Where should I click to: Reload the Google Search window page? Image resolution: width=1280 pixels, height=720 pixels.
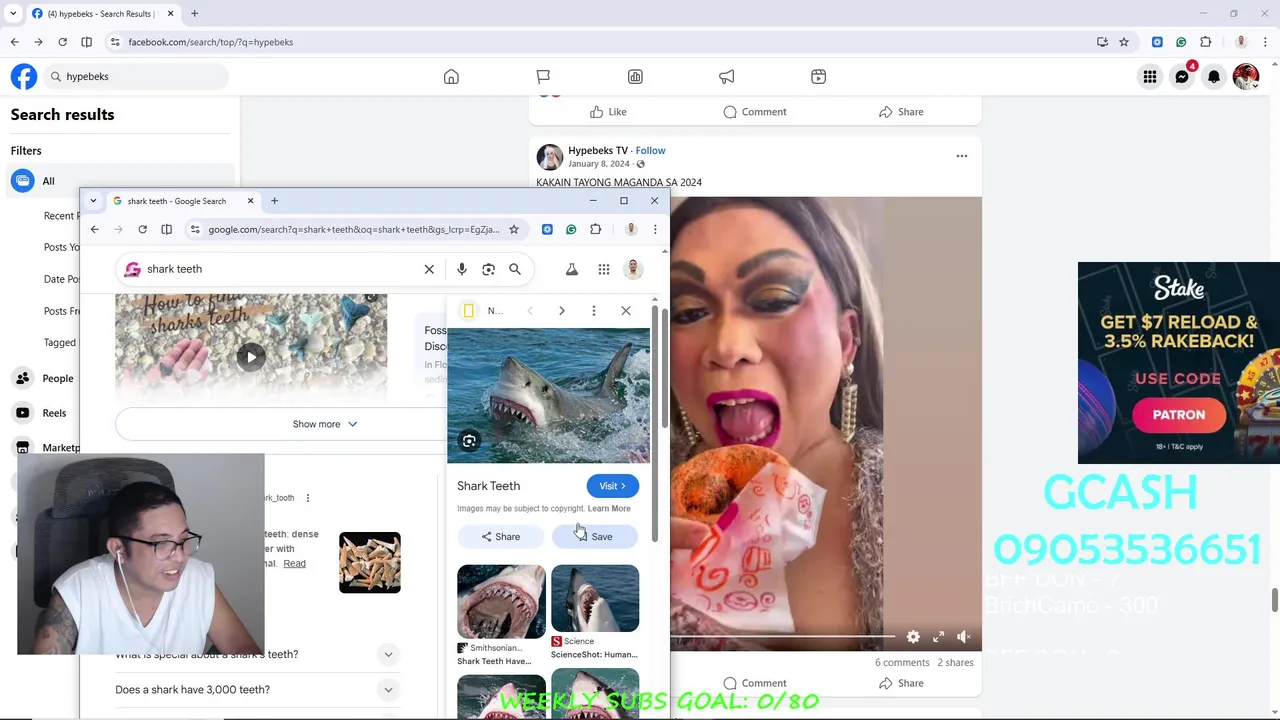(x=142, y=229)
